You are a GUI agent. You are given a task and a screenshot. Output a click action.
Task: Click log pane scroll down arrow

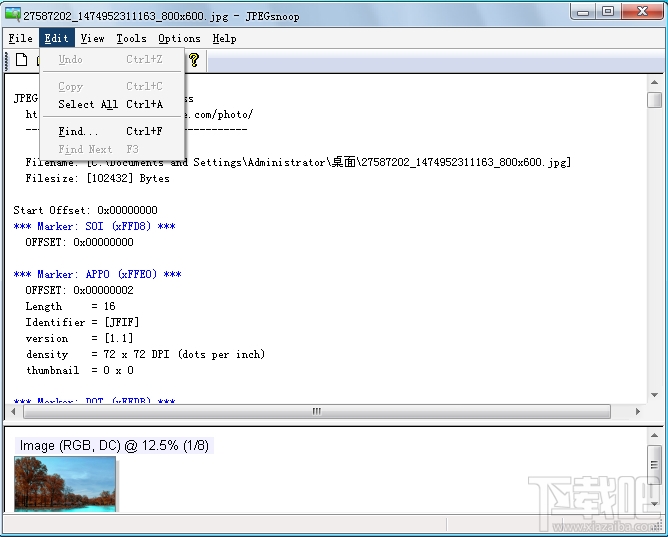click(x=654, y=395)
